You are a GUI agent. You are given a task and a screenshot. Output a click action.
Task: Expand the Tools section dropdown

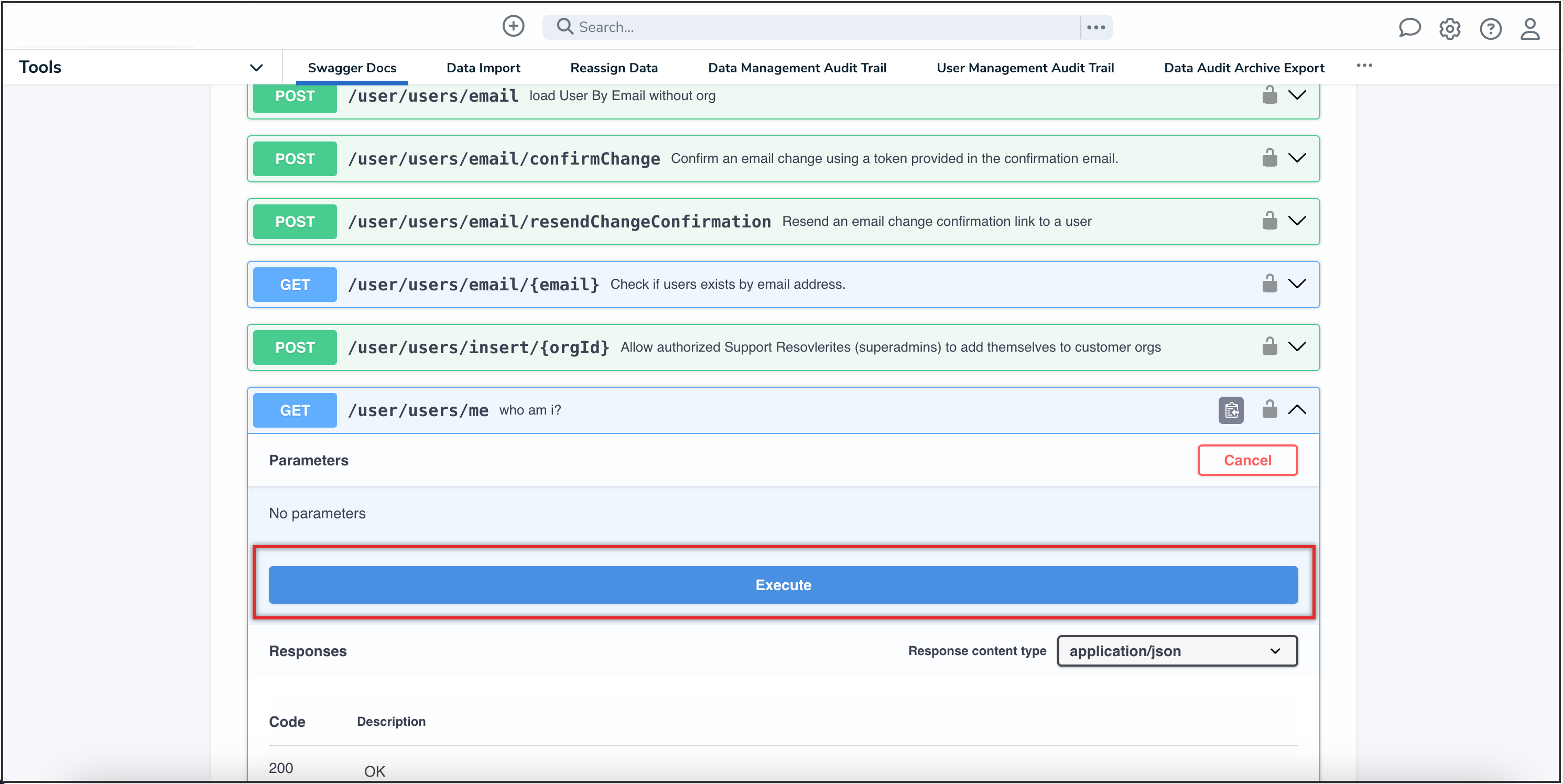(256, 68)
